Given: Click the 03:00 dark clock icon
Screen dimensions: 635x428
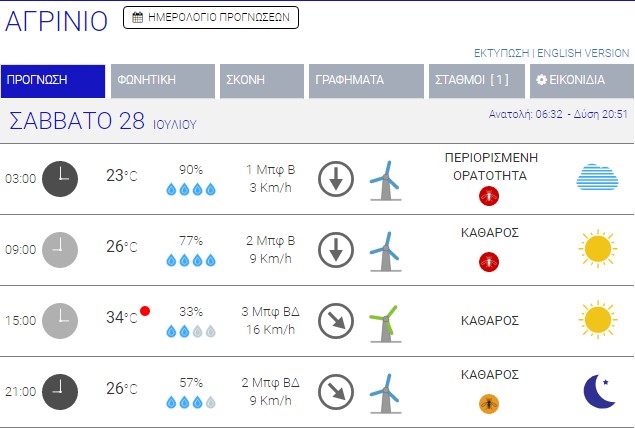Looking at the screenshot, I should tap(60, 178).
